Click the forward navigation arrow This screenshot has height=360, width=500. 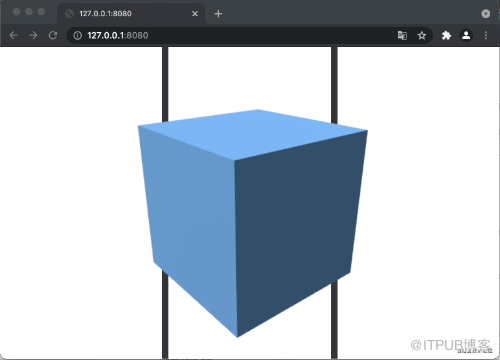(33, 35)
